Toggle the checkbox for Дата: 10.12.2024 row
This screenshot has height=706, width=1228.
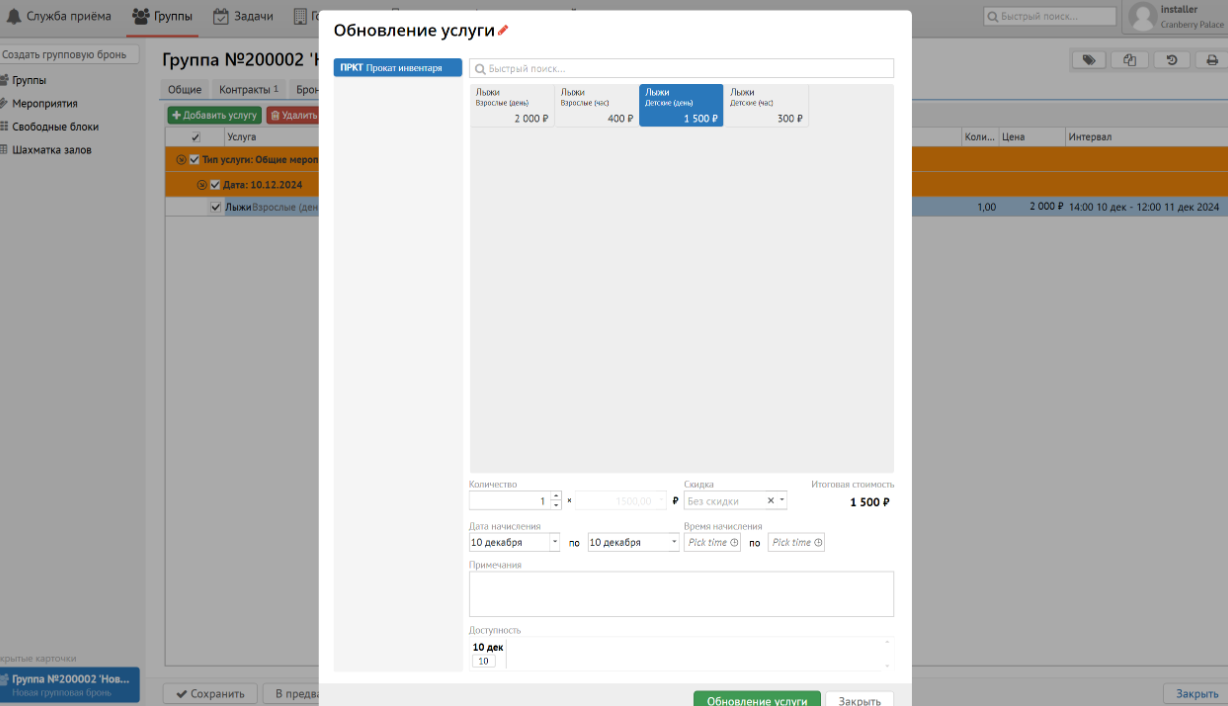tap(215, 185)
